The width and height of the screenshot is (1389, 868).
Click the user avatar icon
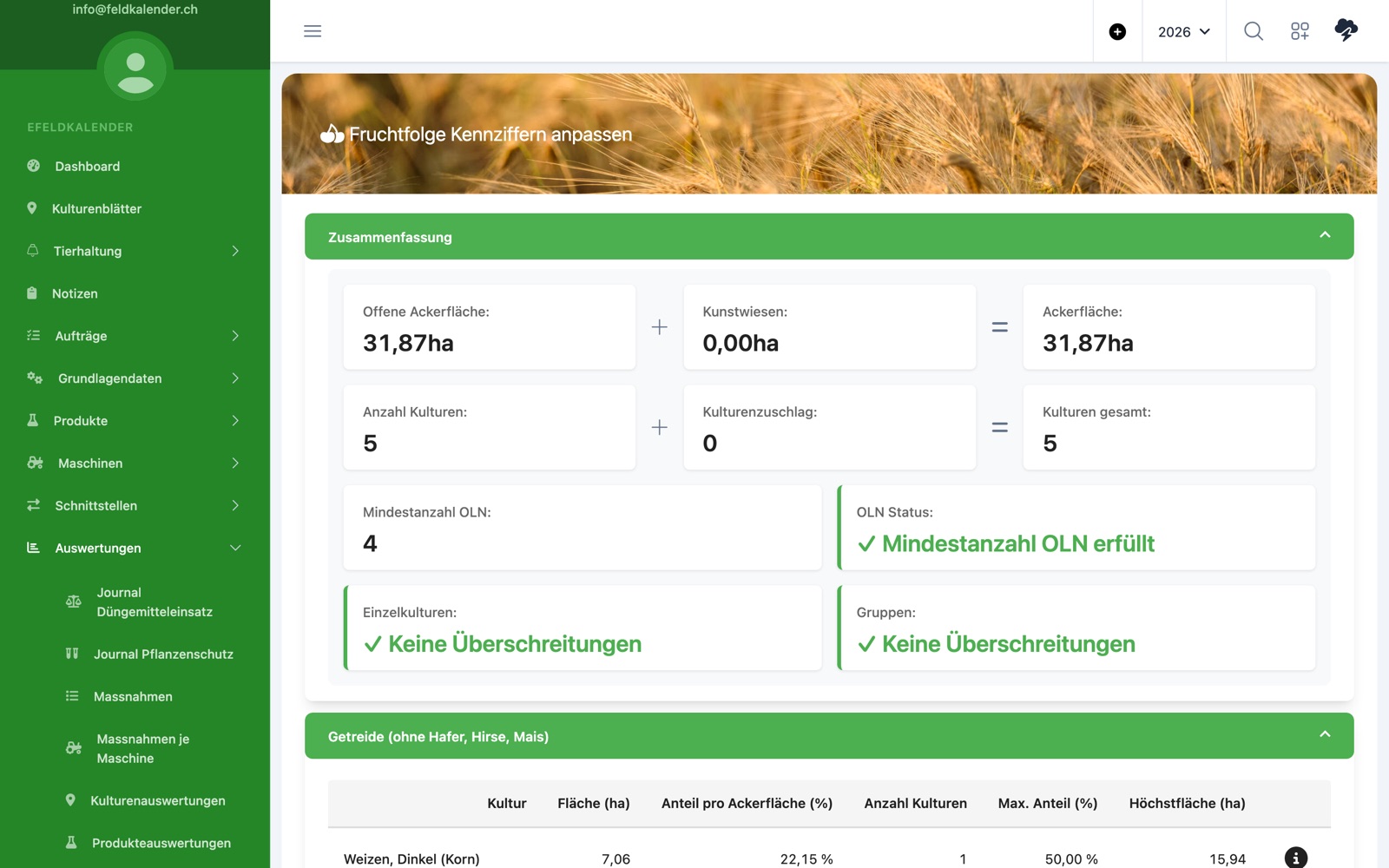135,69
